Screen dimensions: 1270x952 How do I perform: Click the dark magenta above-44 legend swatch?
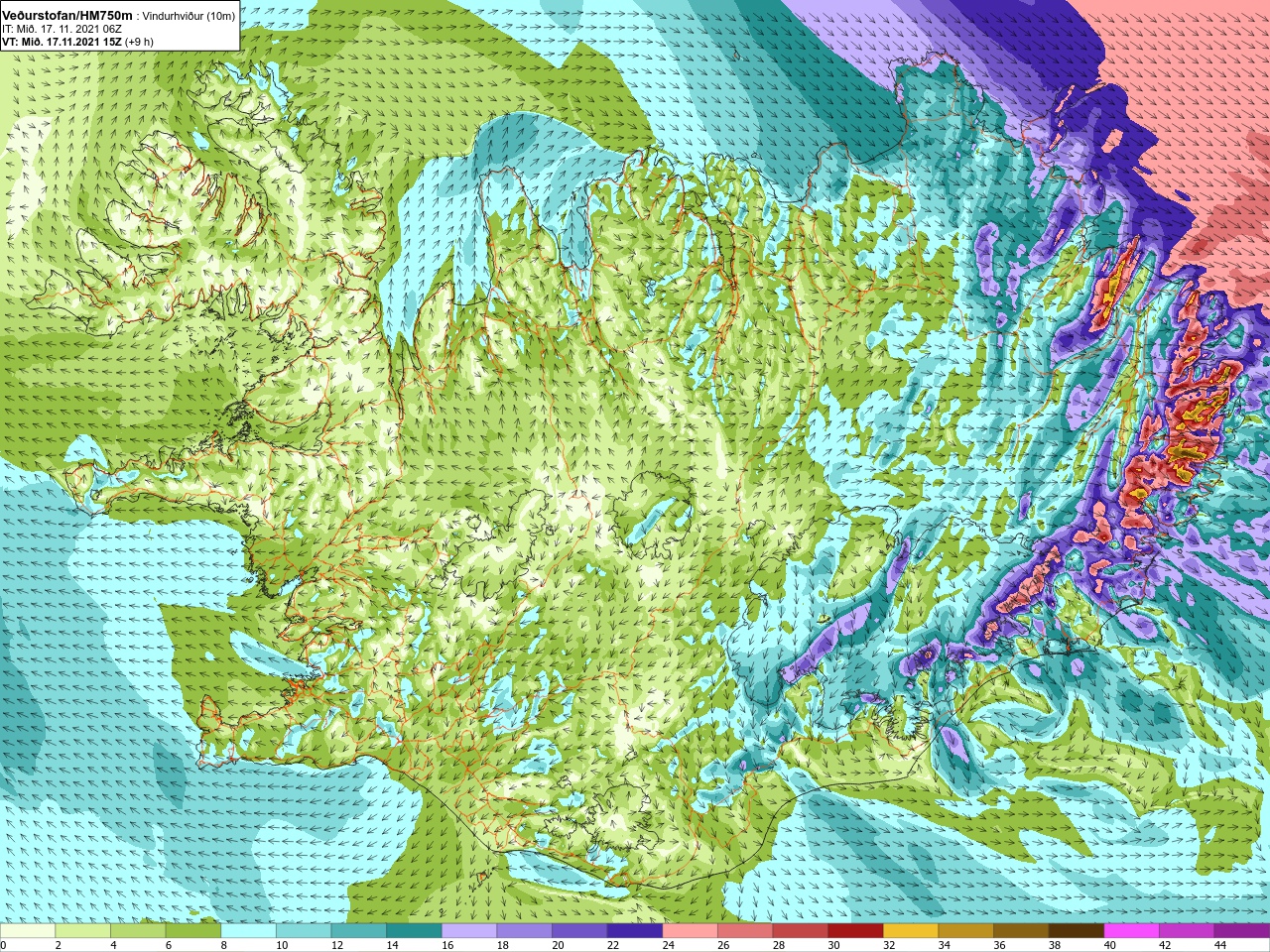tap(1242, 930)
